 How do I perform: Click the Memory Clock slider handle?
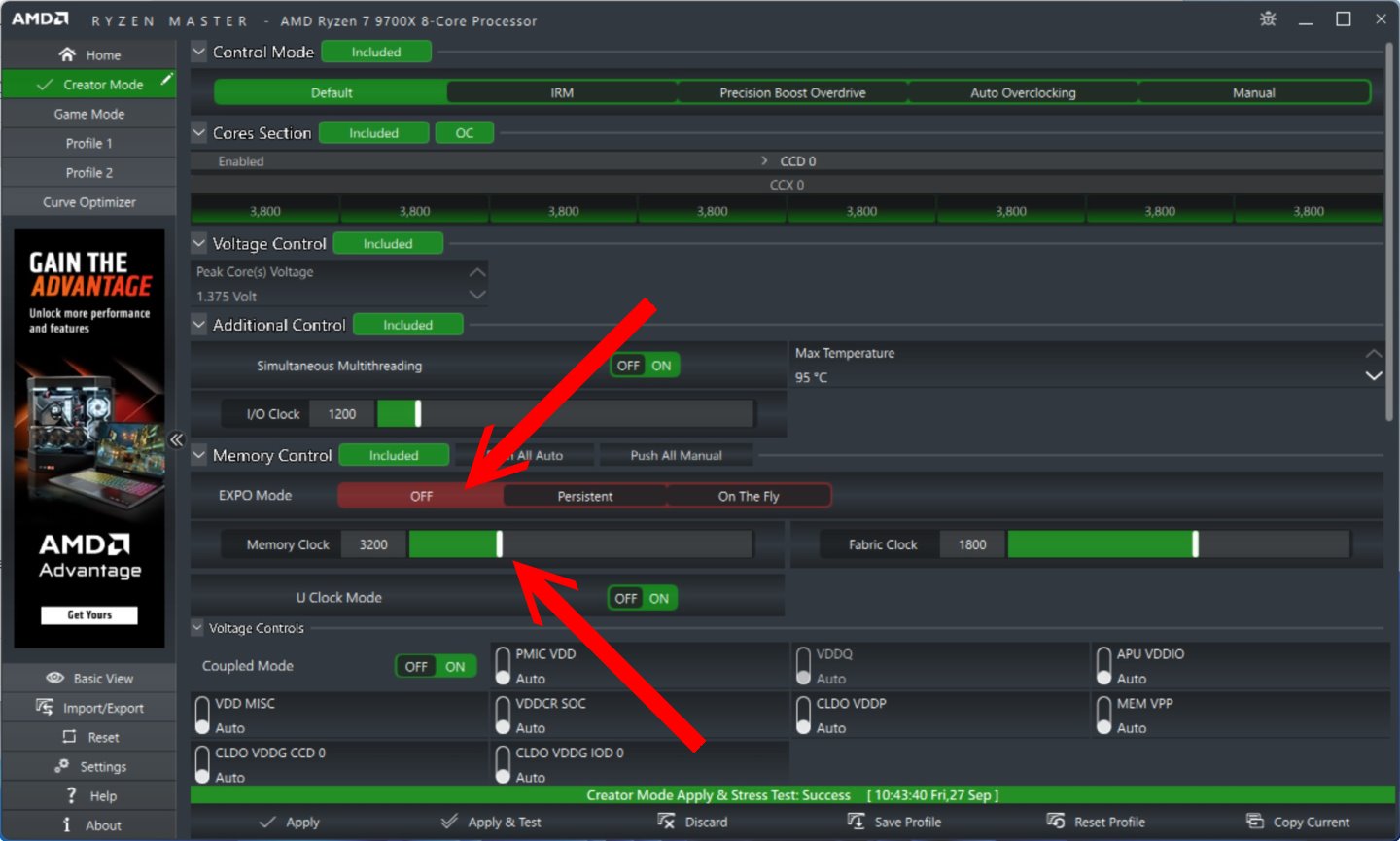point(500,544)
